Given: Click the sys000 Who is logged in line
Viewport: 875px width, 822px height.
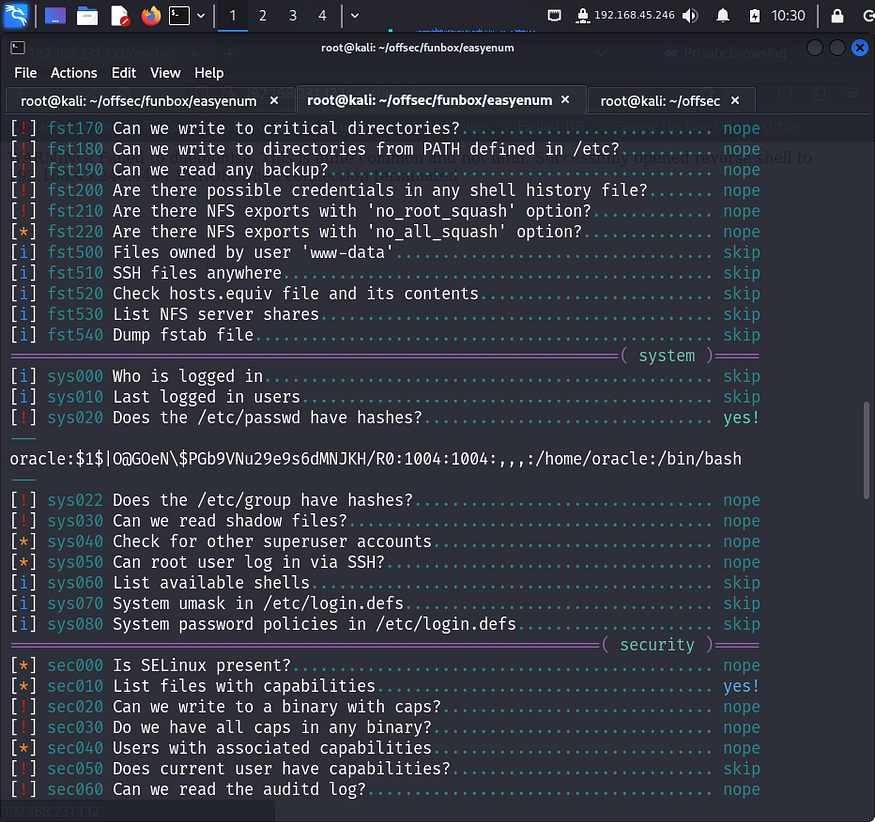Looking at the screenshot, I should click(385, 376).
